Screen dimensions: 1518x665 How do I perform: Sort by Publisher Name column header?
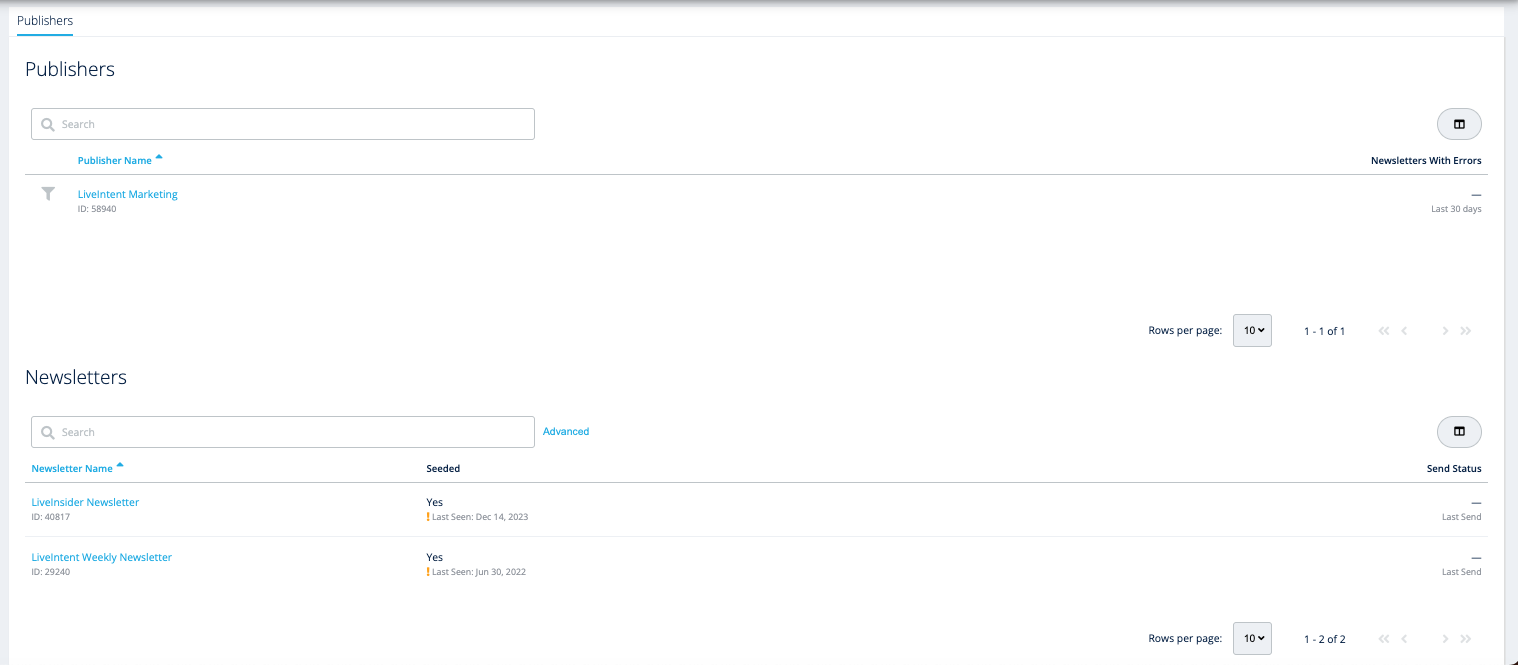click(x=115, y=160)
